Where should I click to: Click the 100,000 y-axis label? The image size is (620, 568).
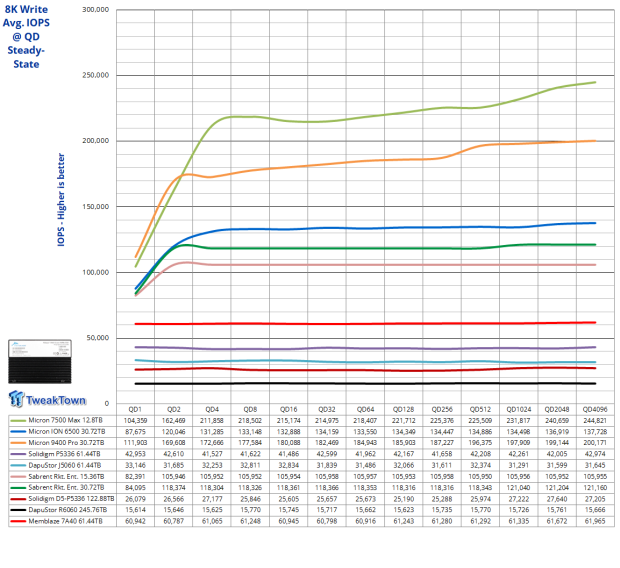pos(96,272)
